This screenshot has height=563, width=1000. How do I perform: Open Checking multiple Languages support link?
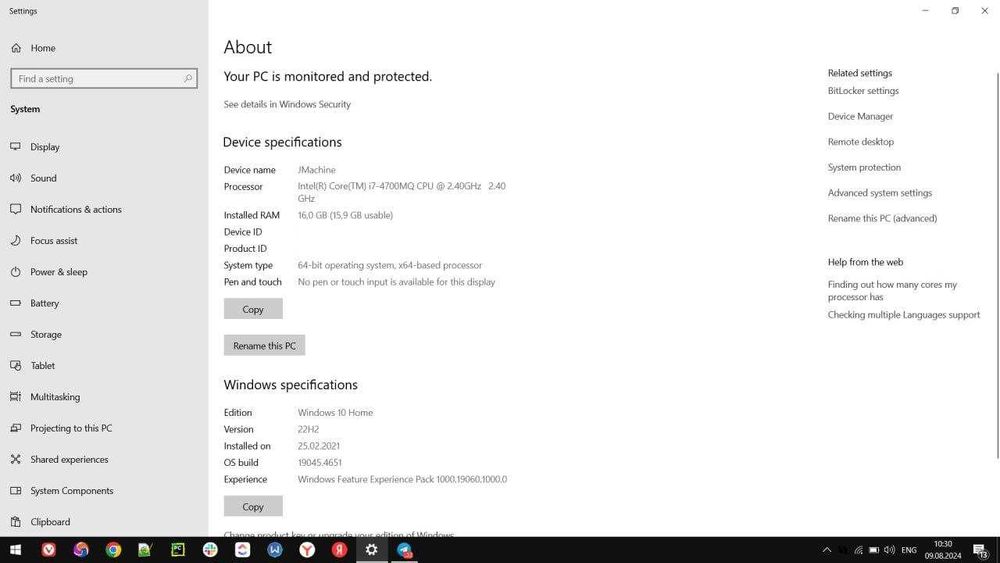(x=904, y=314)
